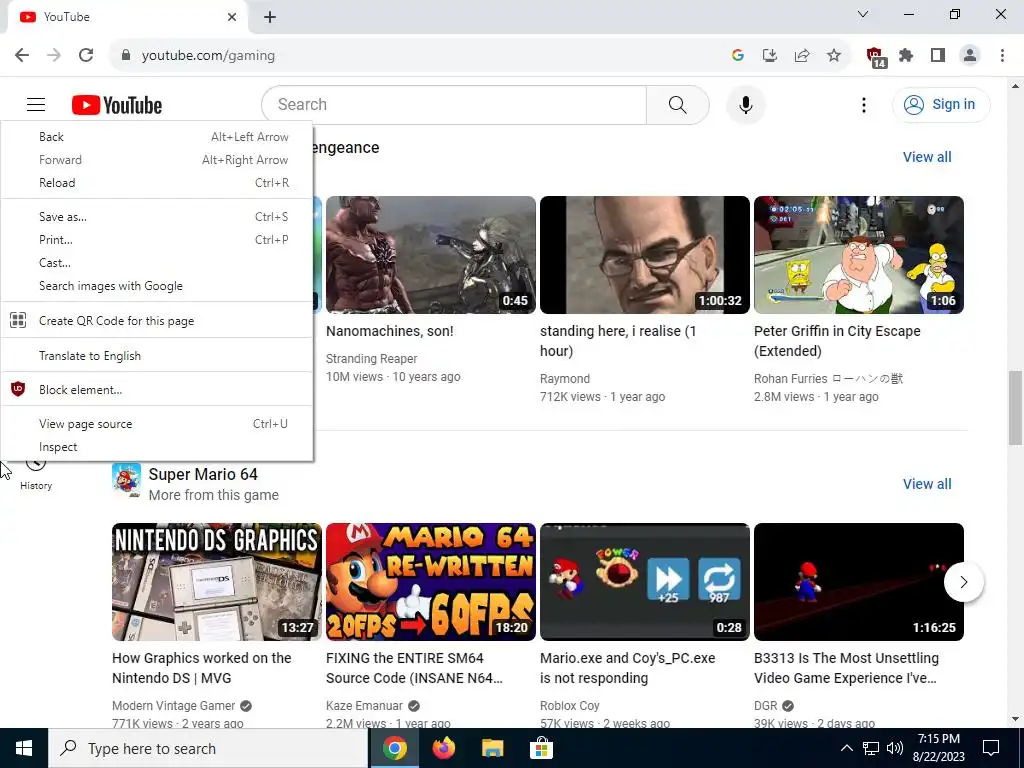Choose Search images with Google
Screen dimensions: 1024x768
tap(157, 286)
